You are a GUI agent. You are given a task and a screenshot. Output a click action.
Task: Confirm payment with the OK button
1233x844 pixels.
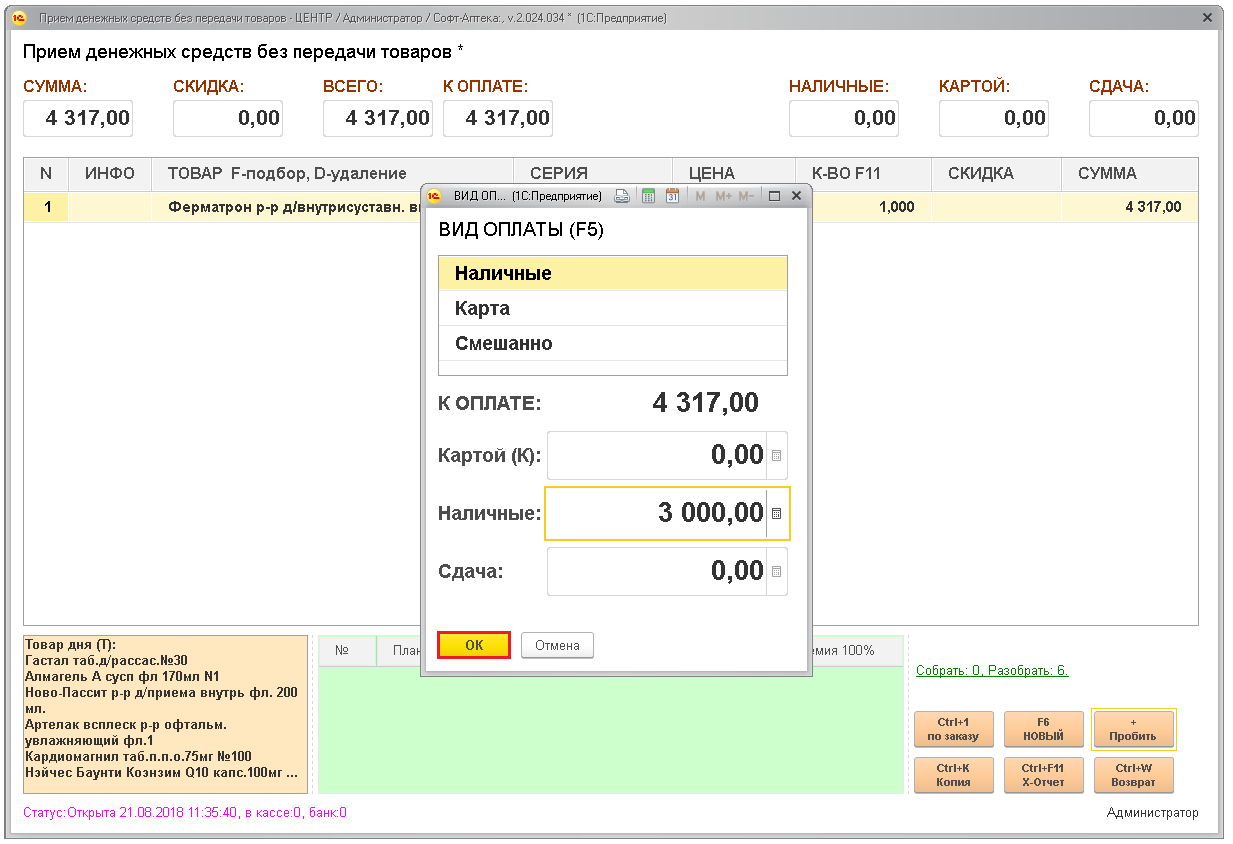click(x=474, y=645)
